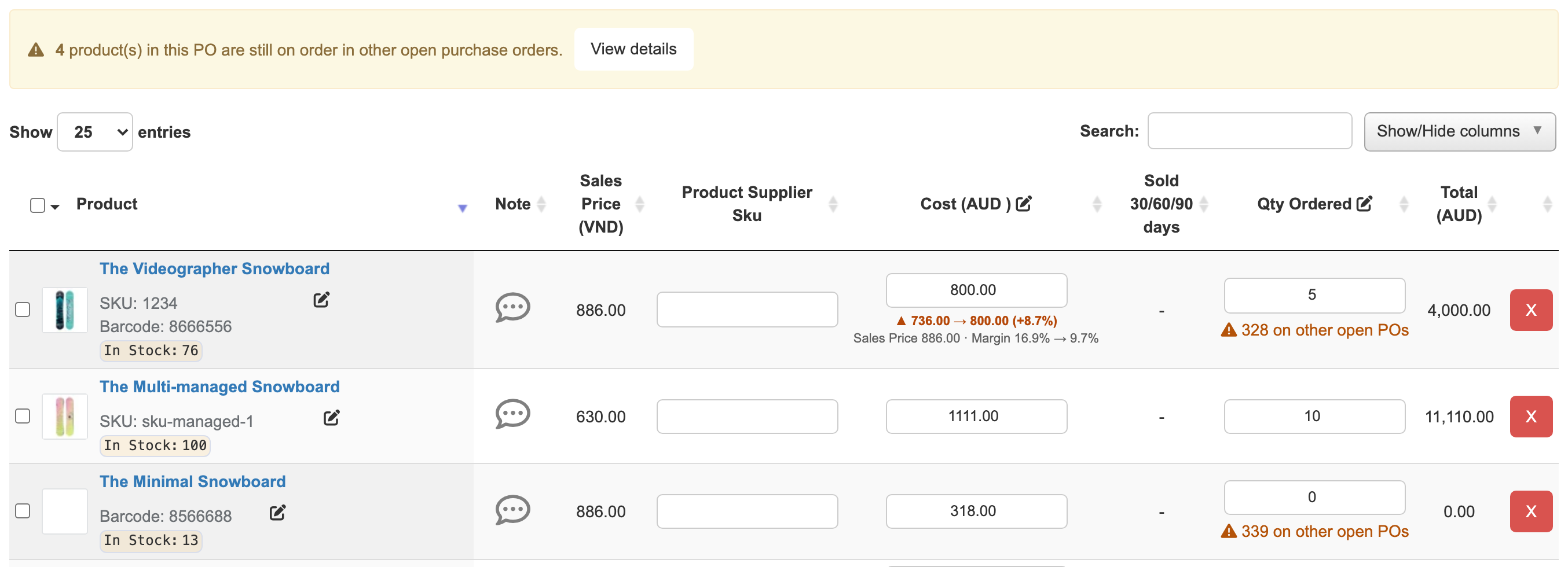Select The Multi-managed Snowboard checkbox
The width and height of the screenshot is (1568, 567).
tap(23, 415)
